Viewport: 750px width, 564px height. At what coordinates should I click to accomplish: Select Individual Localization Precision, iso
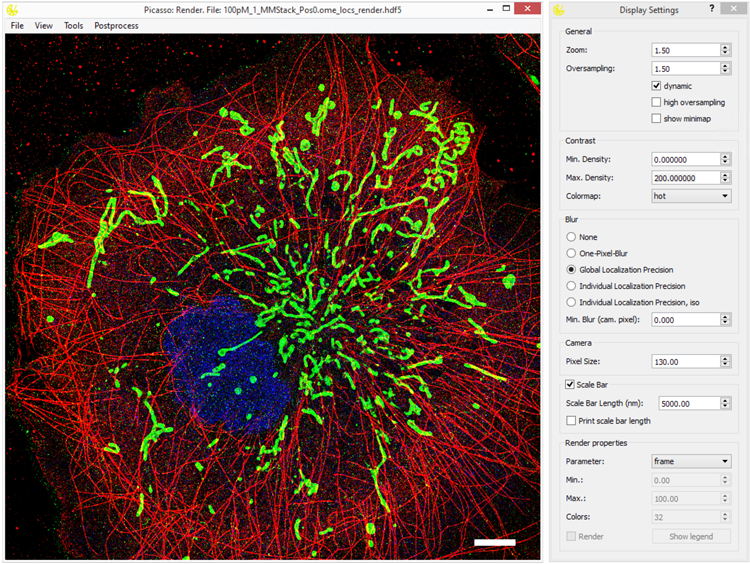[571, 302]
